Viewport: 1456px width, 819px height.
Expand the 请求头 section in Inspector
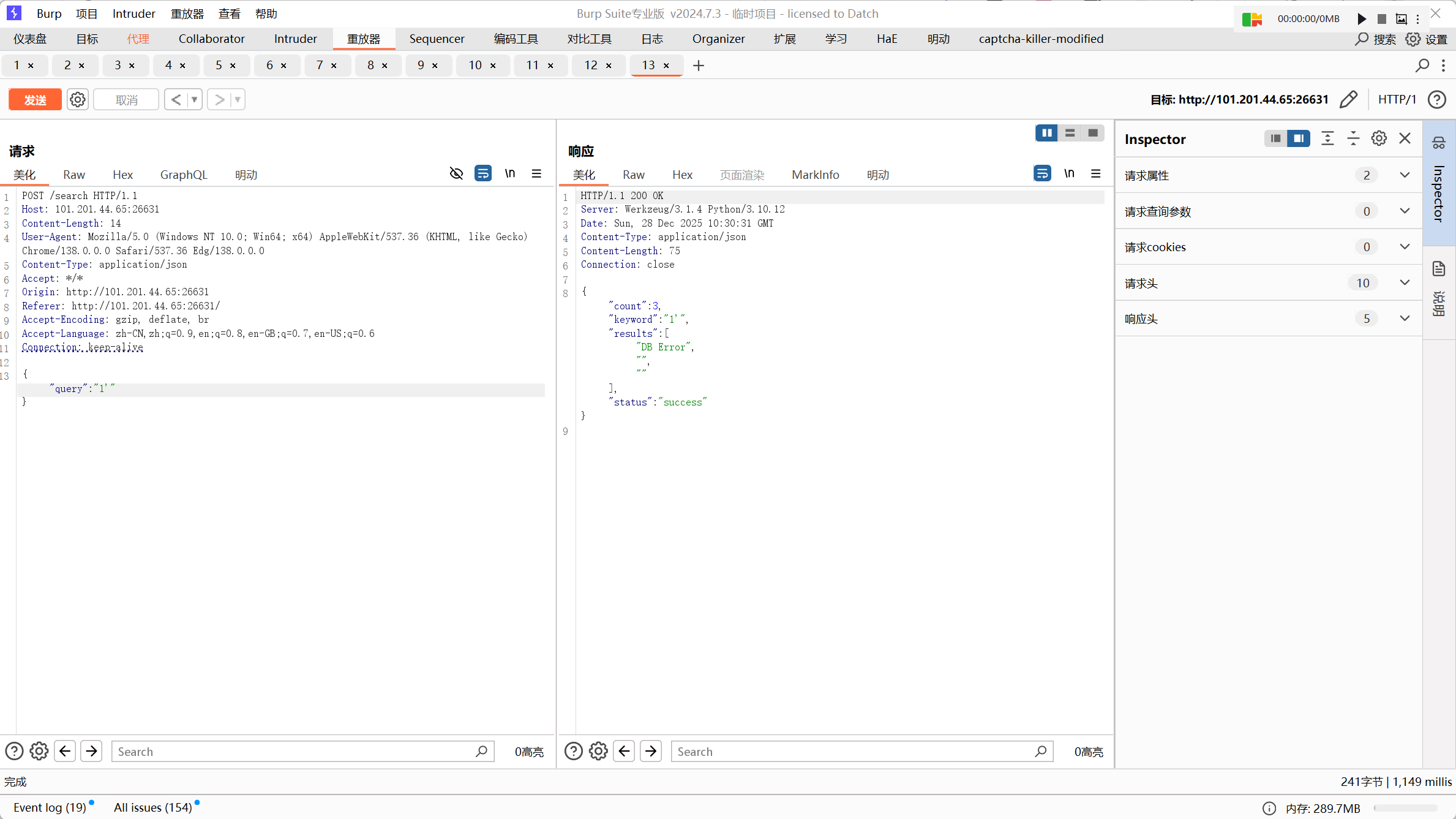point(1405,283)
